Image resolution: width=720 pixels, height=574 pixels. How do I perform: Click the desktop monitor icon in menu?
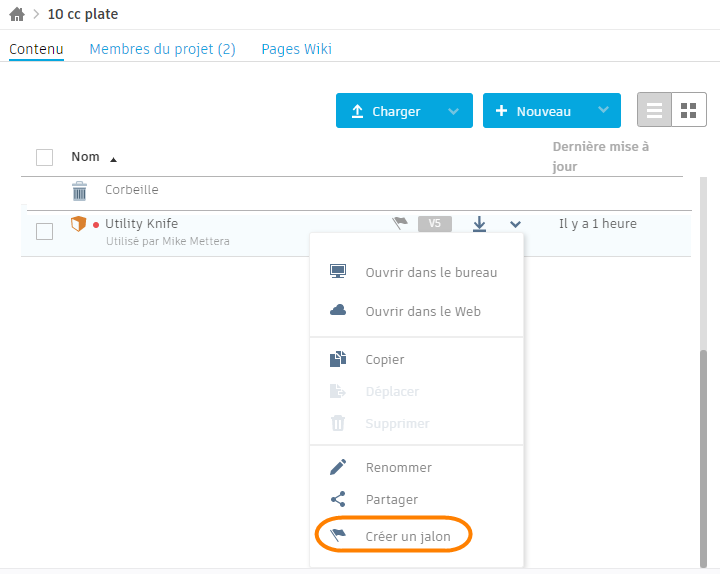click(338, 271)
